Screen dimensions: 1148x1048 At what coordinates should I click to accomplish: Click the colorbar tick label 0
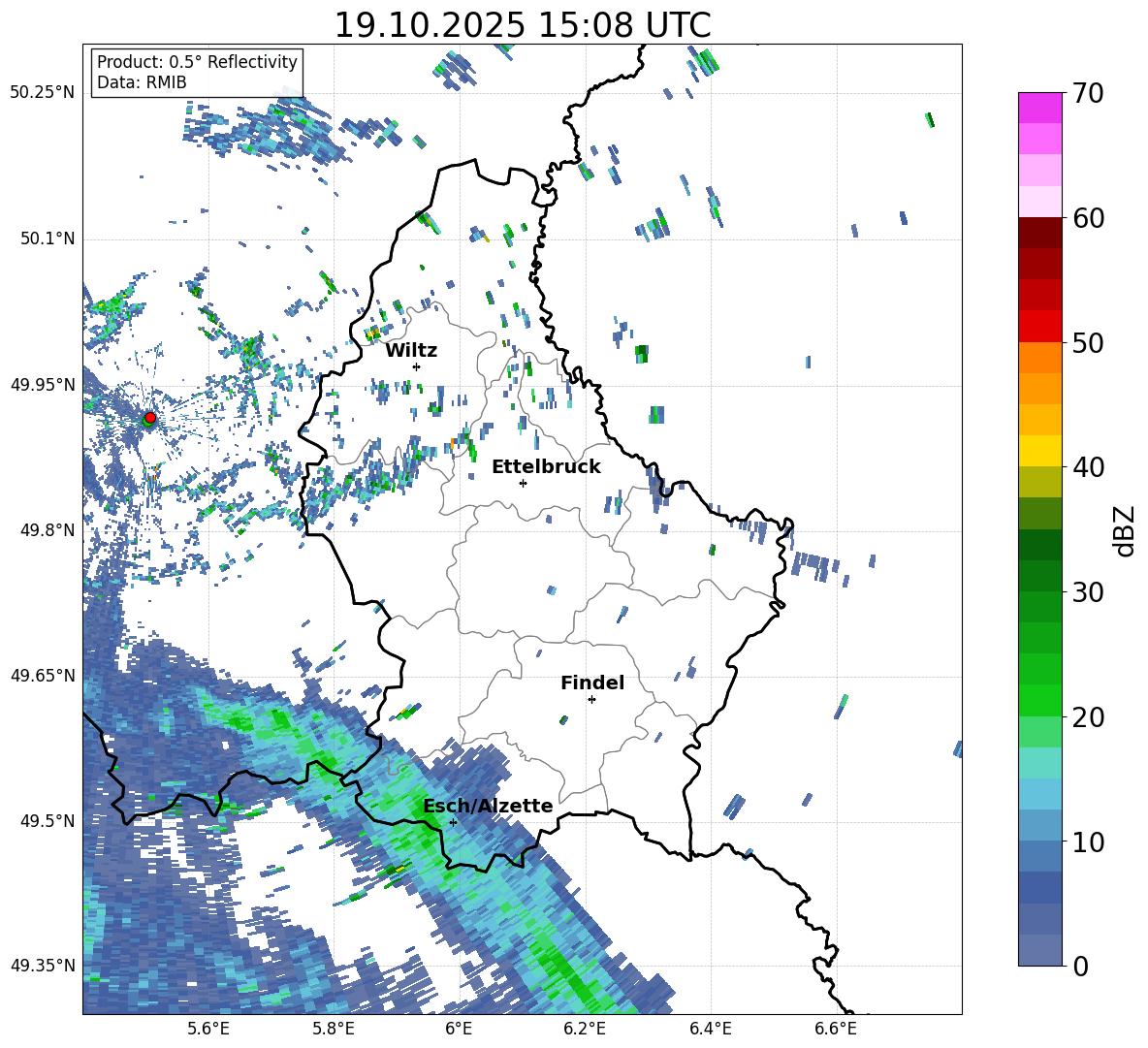[1080, 966]
